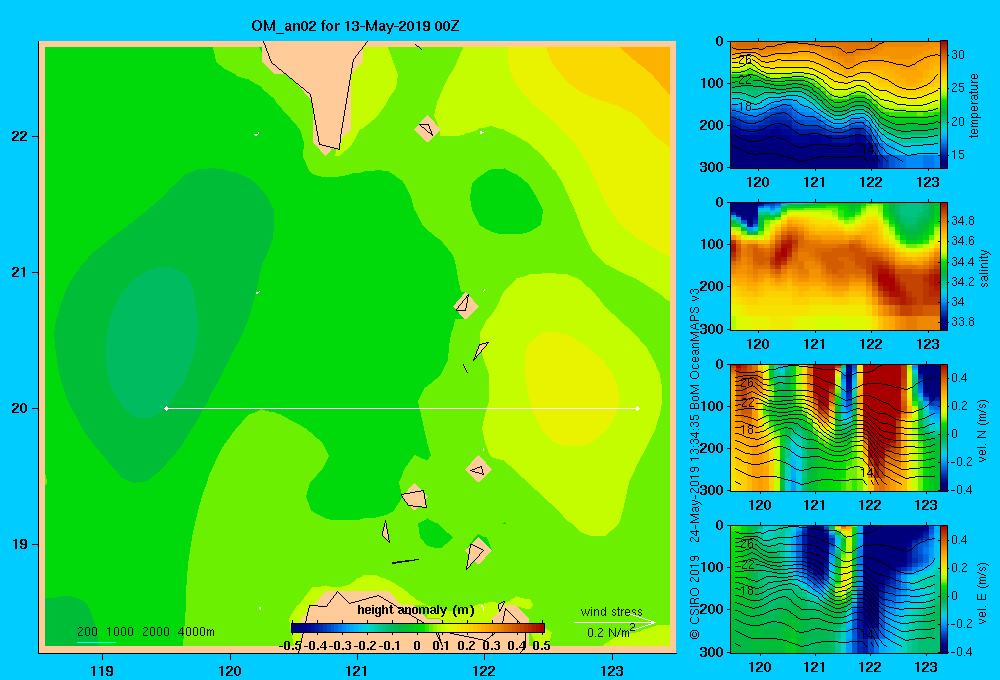Select the "1000" bathymetry legend label
This screenshot has width=1000, height=680.
pos(120,632)
